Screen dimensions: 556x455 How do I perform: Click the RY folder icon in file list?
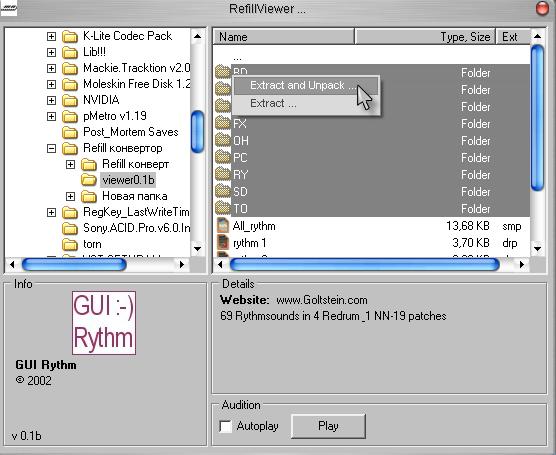coord(223,174)
